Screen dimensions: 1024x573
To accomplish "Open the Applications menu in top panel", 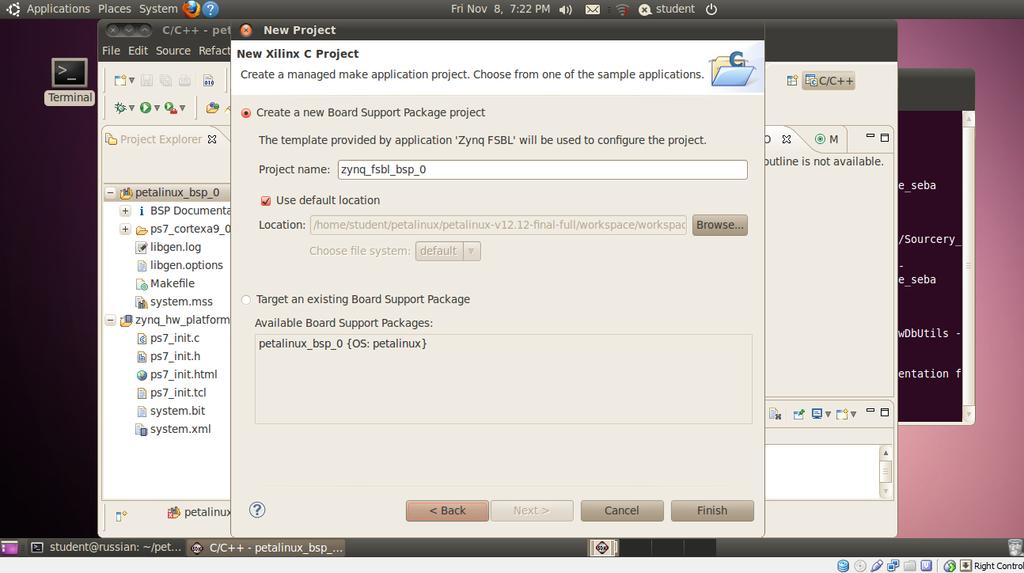I will point(58,9).
